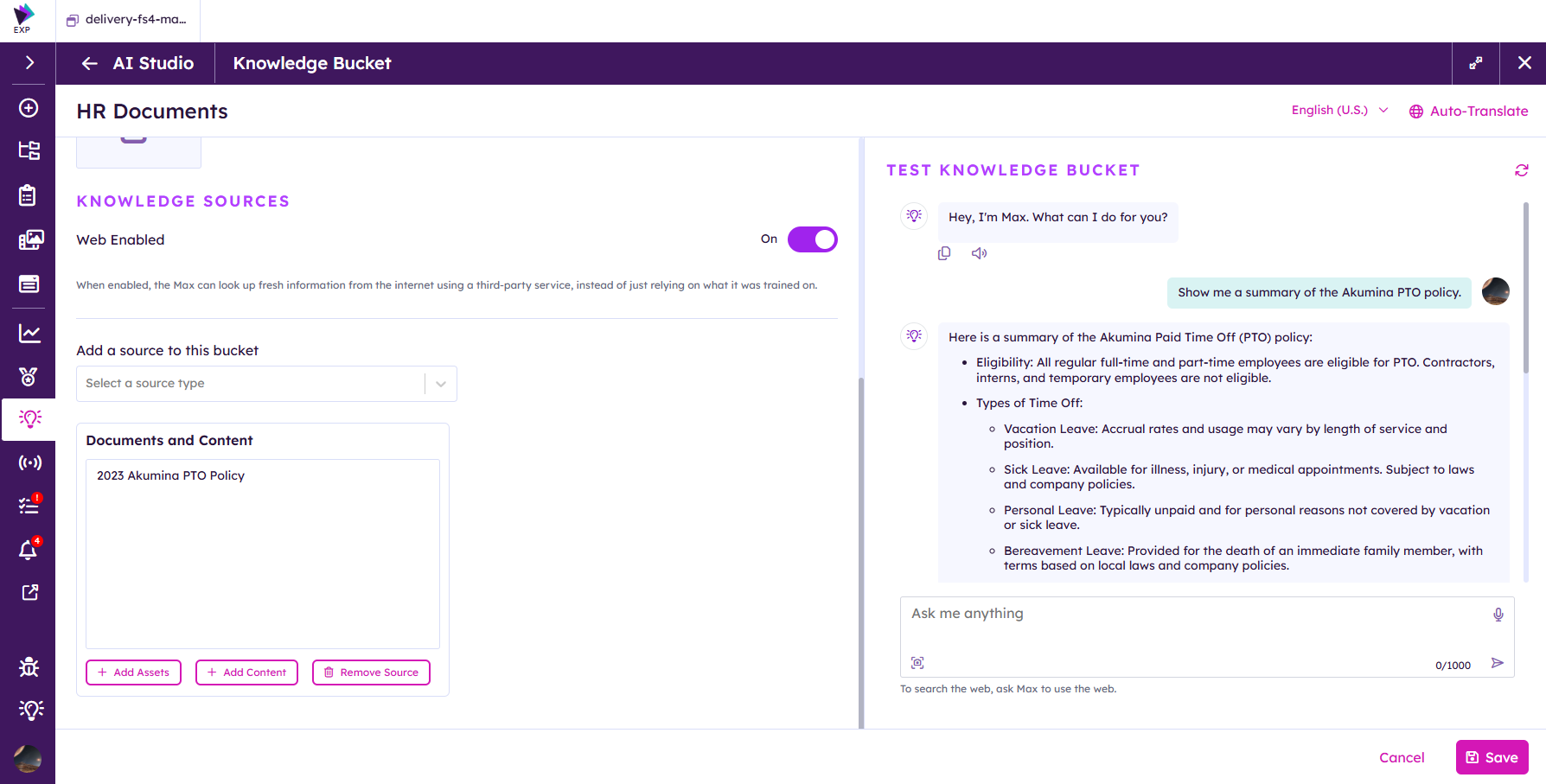The width and height of the screenshot is (1546, 784).
Task: Click the Knowledge Bucket header title
Action: tap(312, 63)
